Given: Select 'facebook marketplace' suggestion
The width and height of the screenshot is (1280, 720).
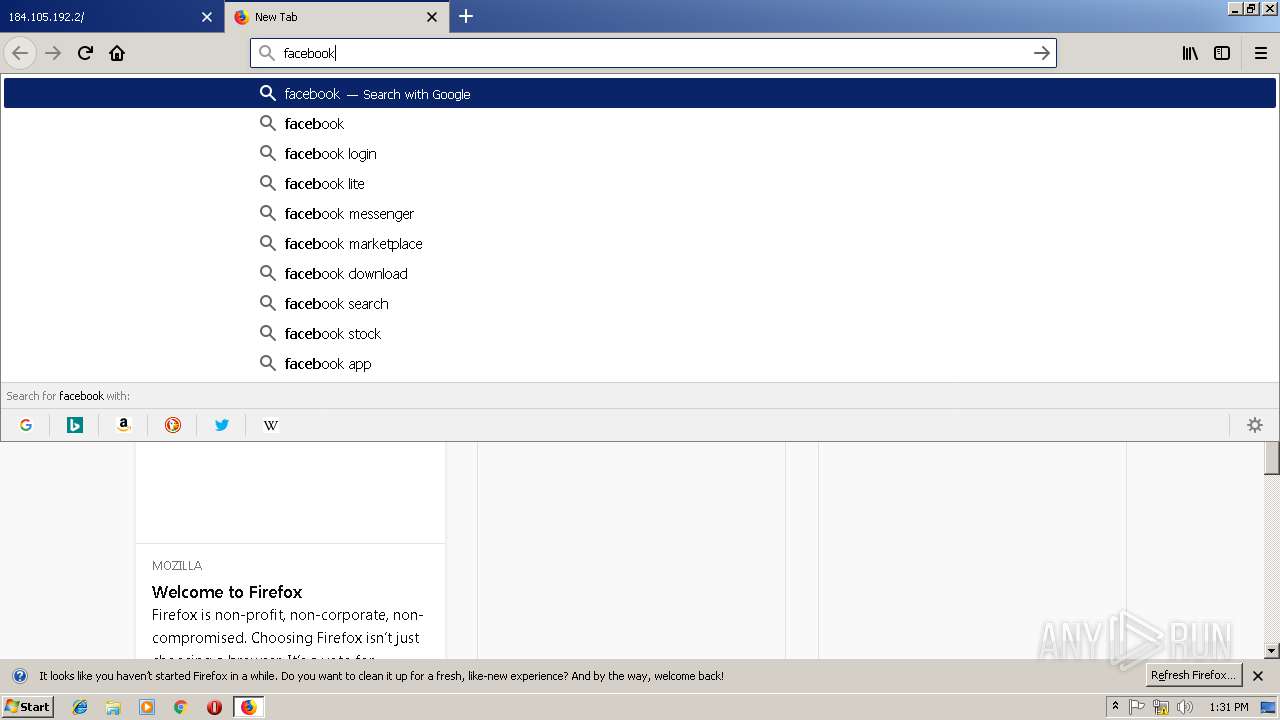Looking at the screenshot, I should (x=640, y=243).
